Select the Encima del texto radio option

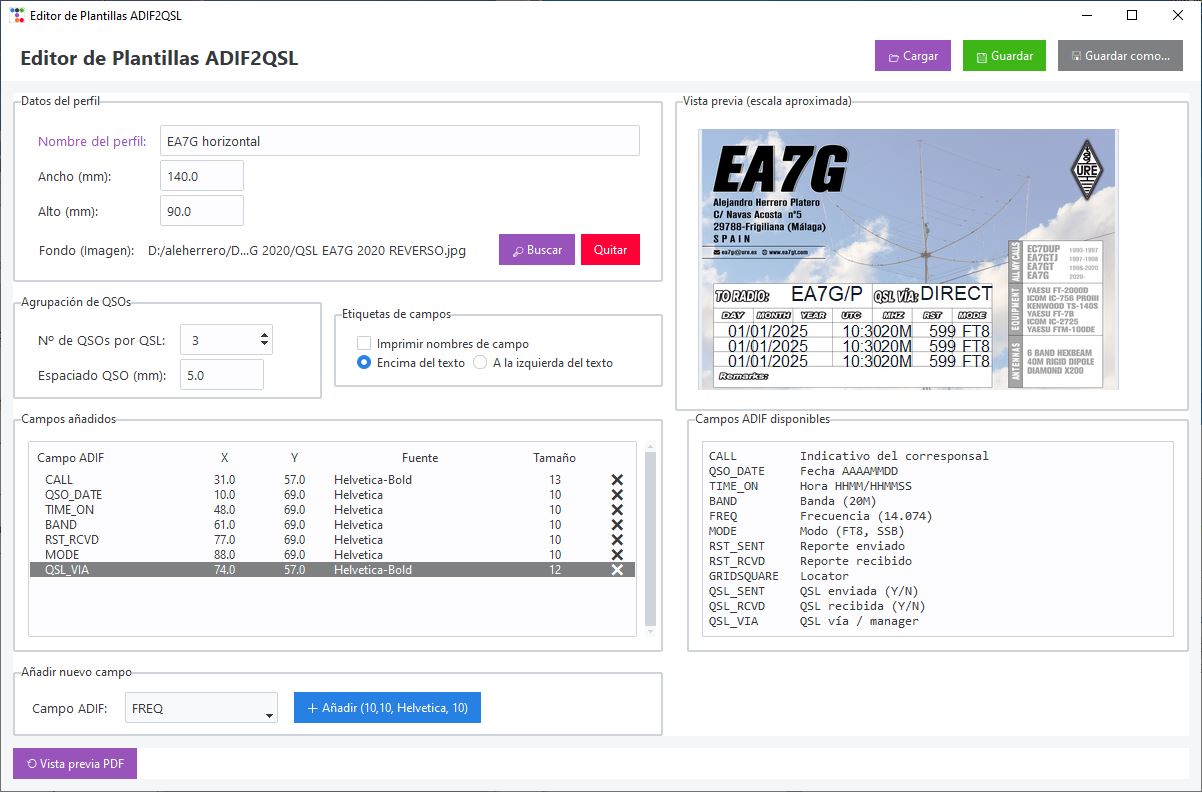coord(364,363)
